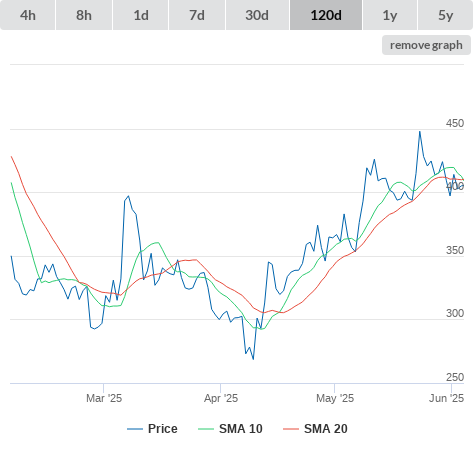Toggle the Price series in legend
Screen dimensions: 474x455
152,429
